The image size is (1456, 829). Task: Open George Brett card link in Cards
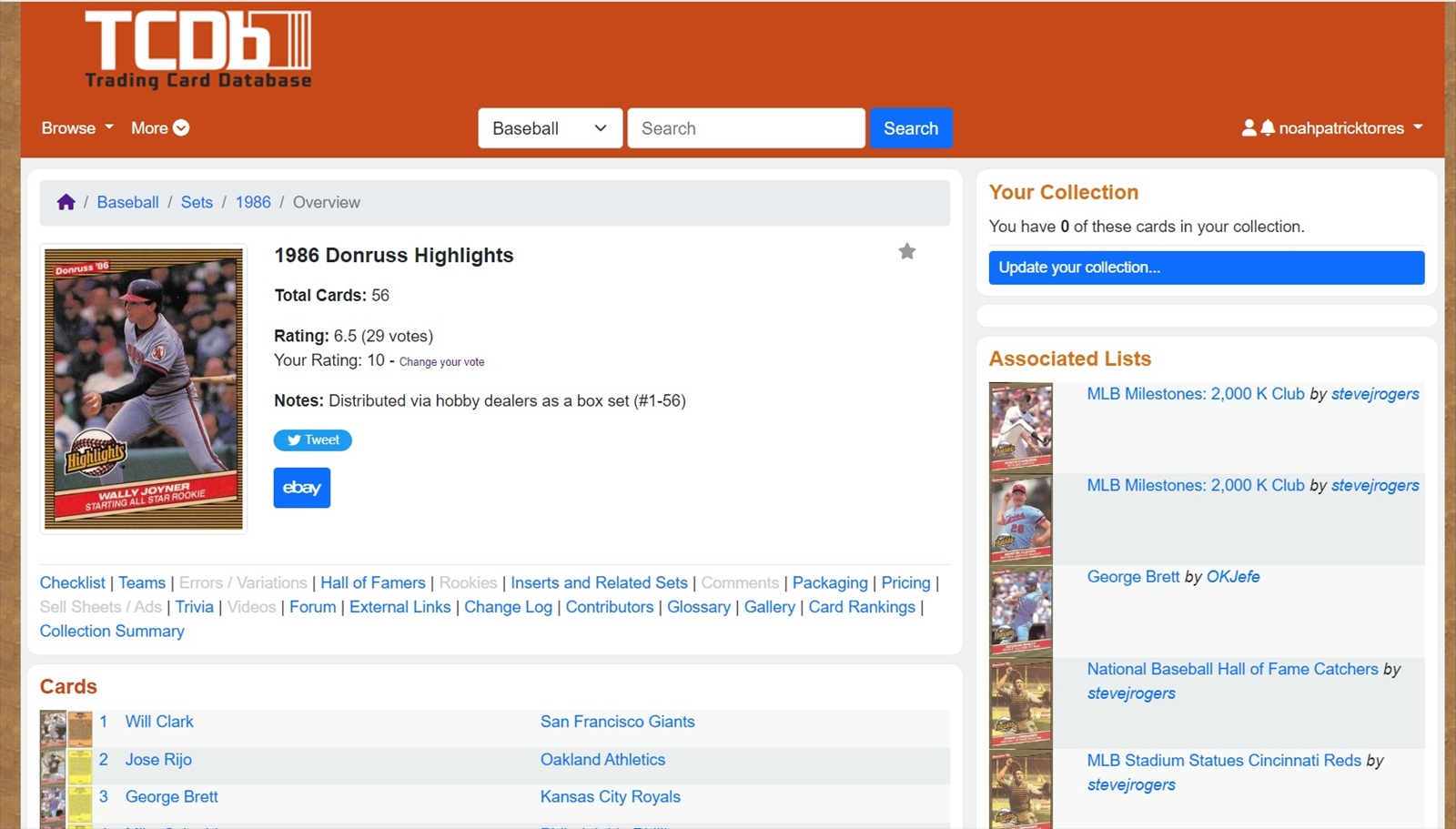tap(172, 797)
